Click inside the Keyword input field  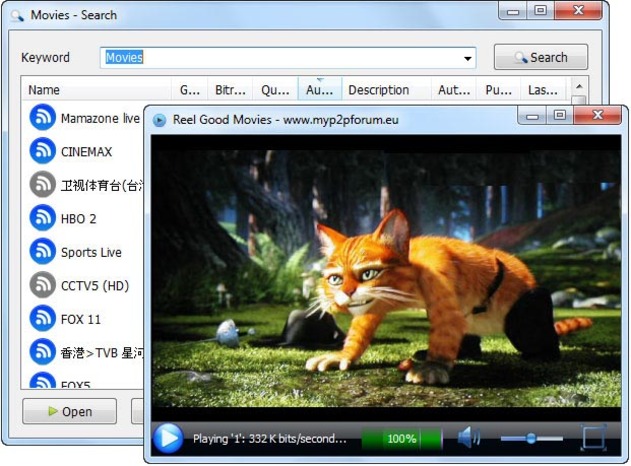[288, 58]
